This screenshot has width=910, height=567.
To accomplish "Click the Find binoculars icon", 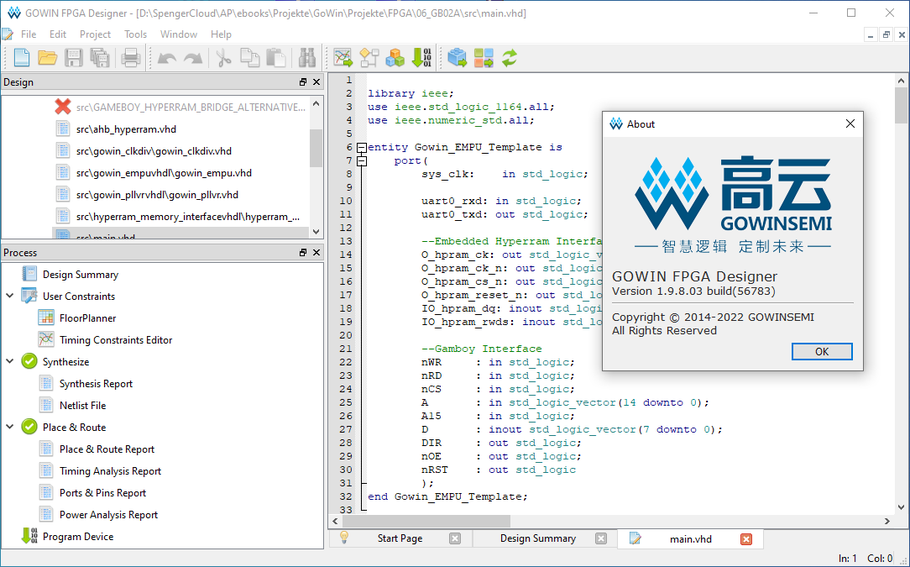I will (x=307, y=58).
